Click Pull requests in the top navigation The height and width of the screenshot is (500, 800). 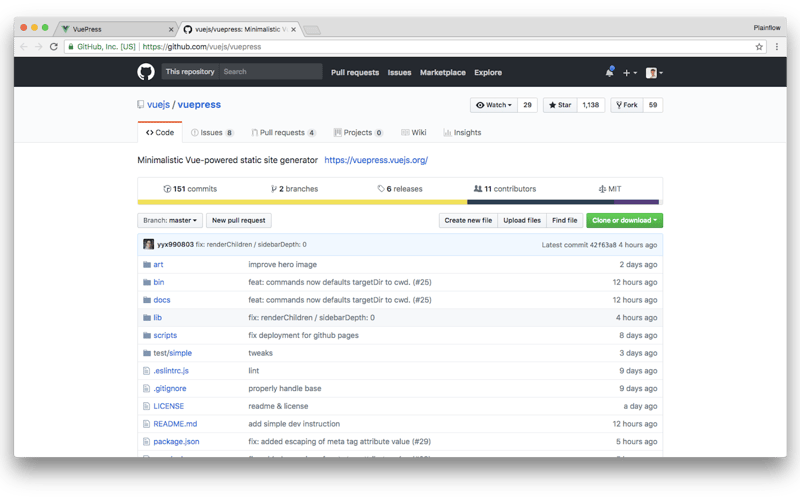[355, 72]
